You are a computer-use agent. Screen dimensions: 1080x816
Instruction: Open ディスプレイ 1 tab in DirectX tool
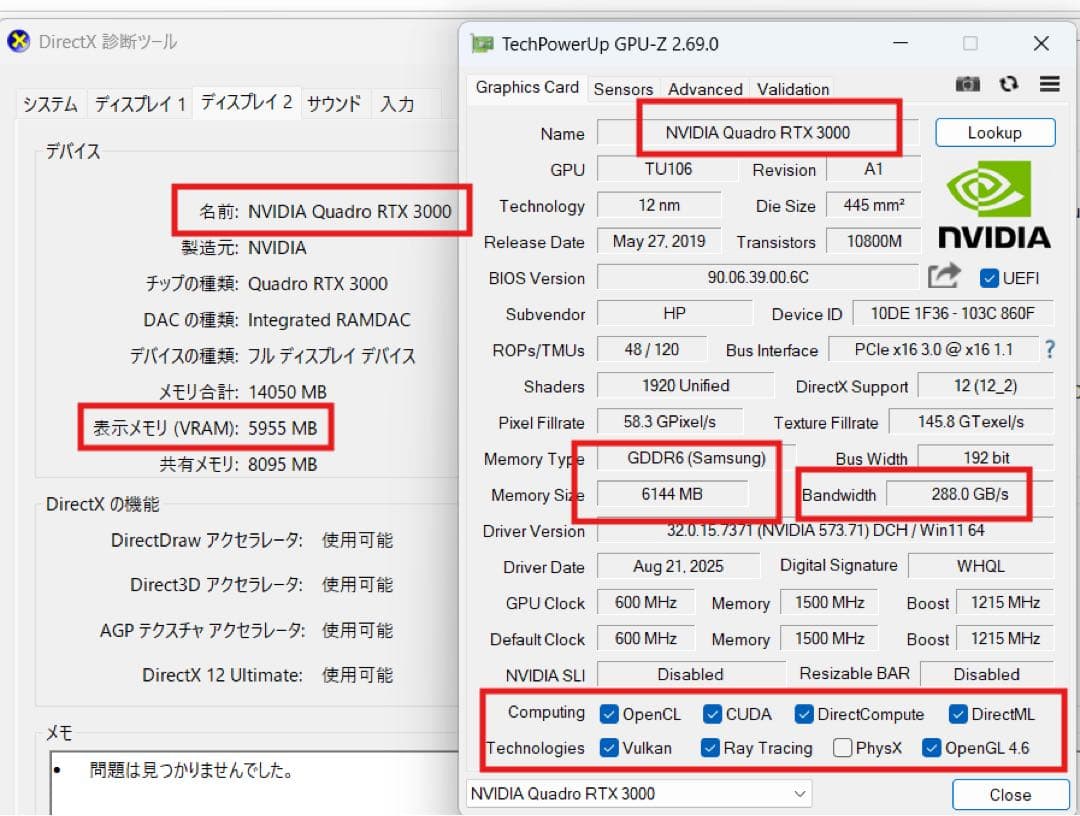pyautogui.click(x=140, y=104)
